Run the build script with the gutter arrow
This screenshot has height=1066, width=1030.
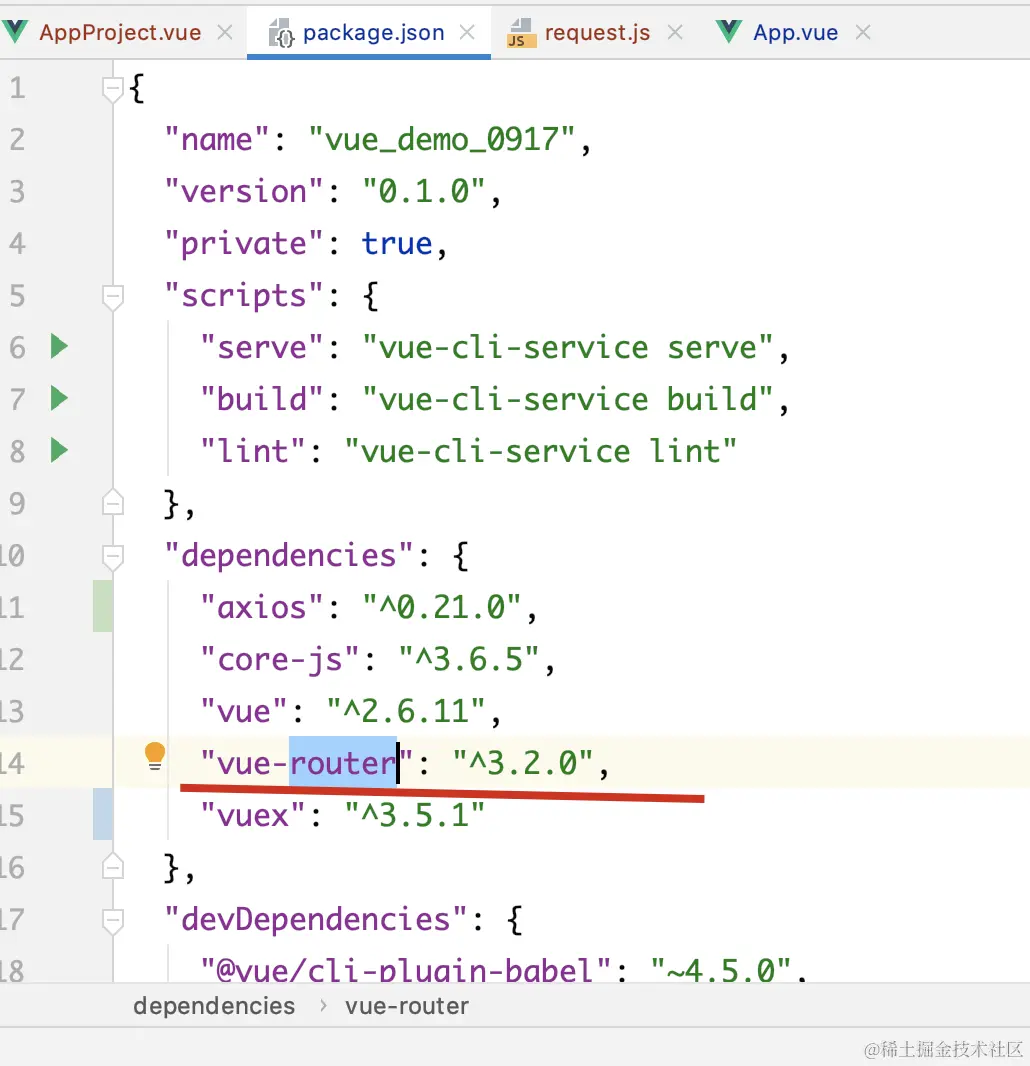click(59, 398)
